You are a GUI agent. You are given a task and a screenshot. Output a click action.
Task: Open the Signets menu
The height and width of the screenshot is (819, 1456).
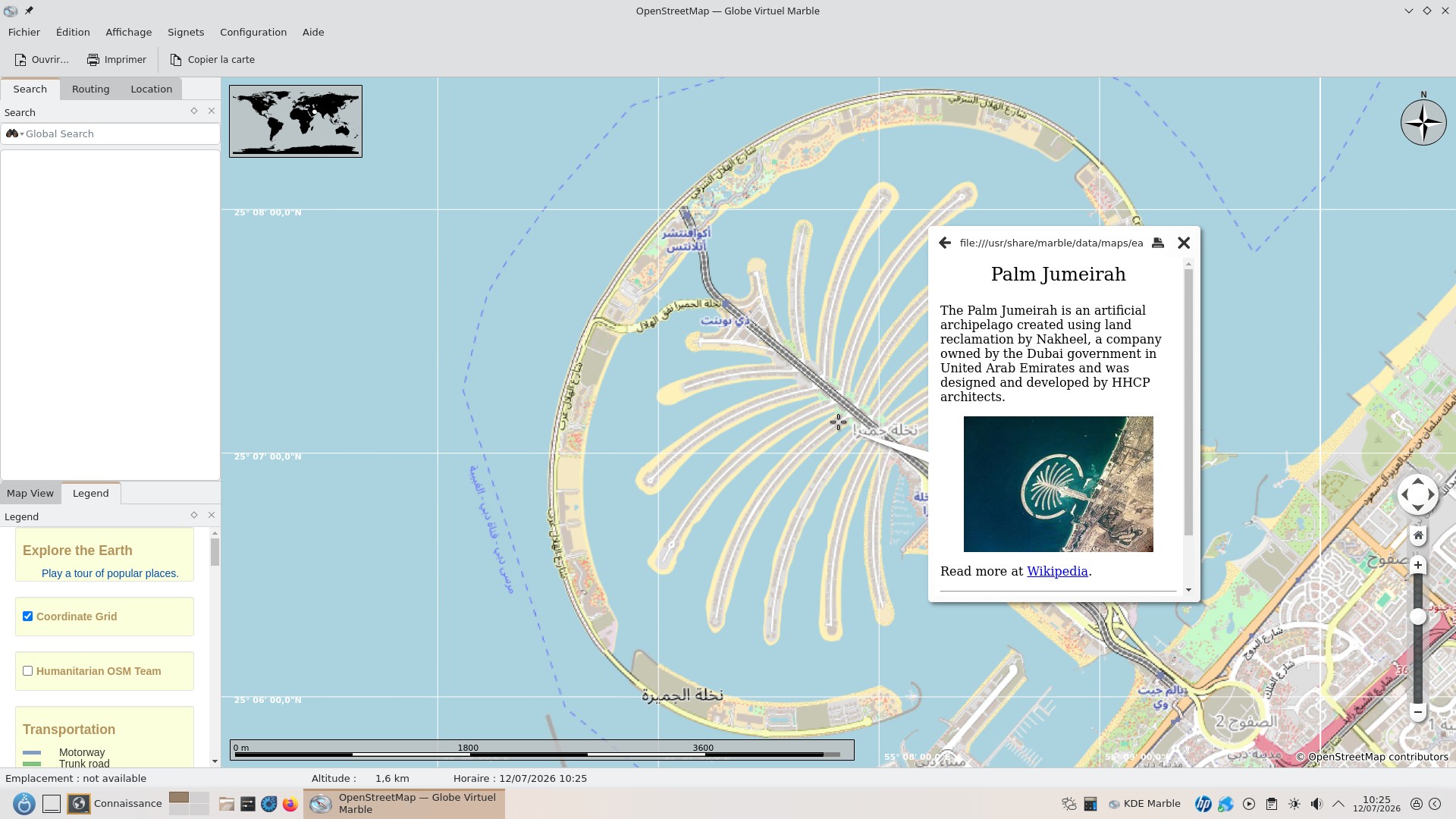pyautogui.click(x=186, y=32)
